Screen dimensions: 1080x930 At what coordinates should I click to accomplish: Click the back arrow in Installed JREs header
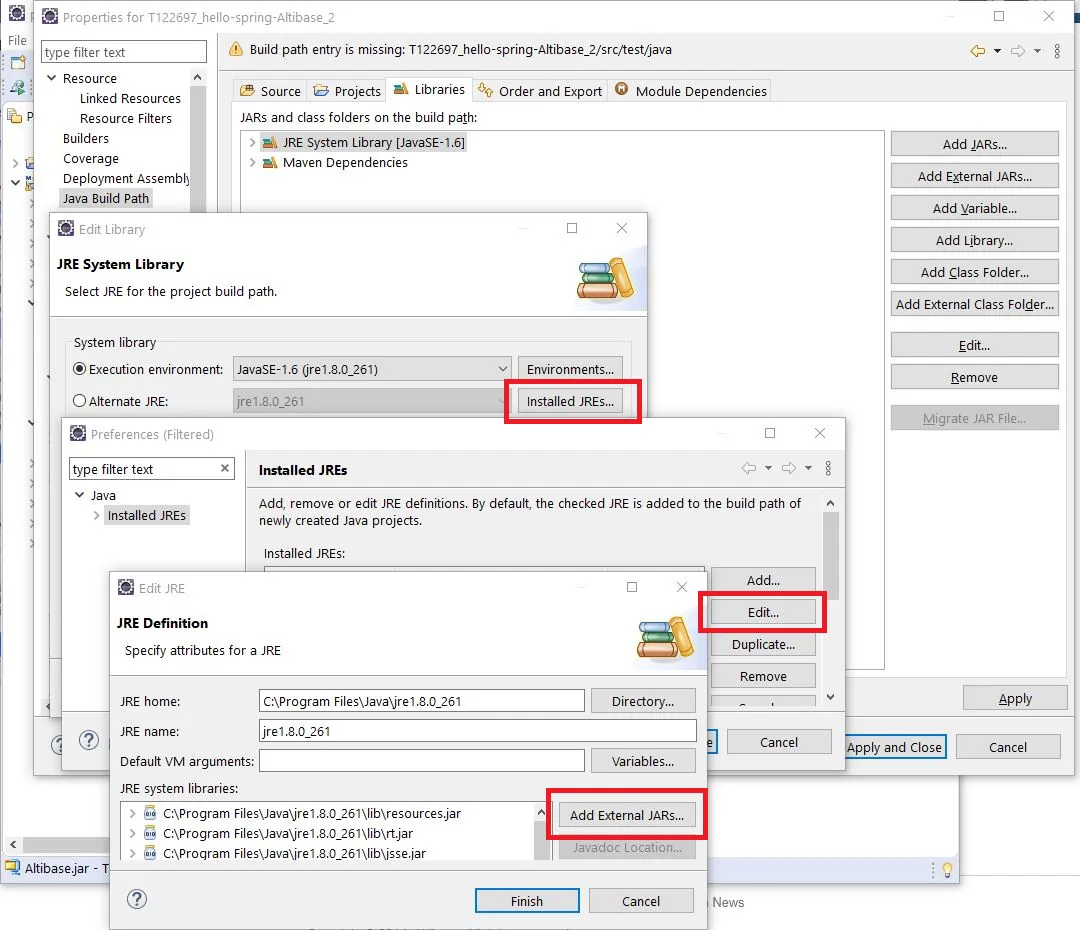(x=749, y=468)
